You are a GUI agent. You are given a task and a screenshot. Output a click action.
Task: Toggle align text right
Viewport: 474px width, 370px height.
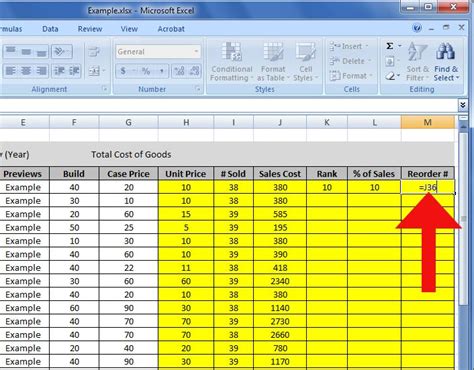tap(41, 71)
